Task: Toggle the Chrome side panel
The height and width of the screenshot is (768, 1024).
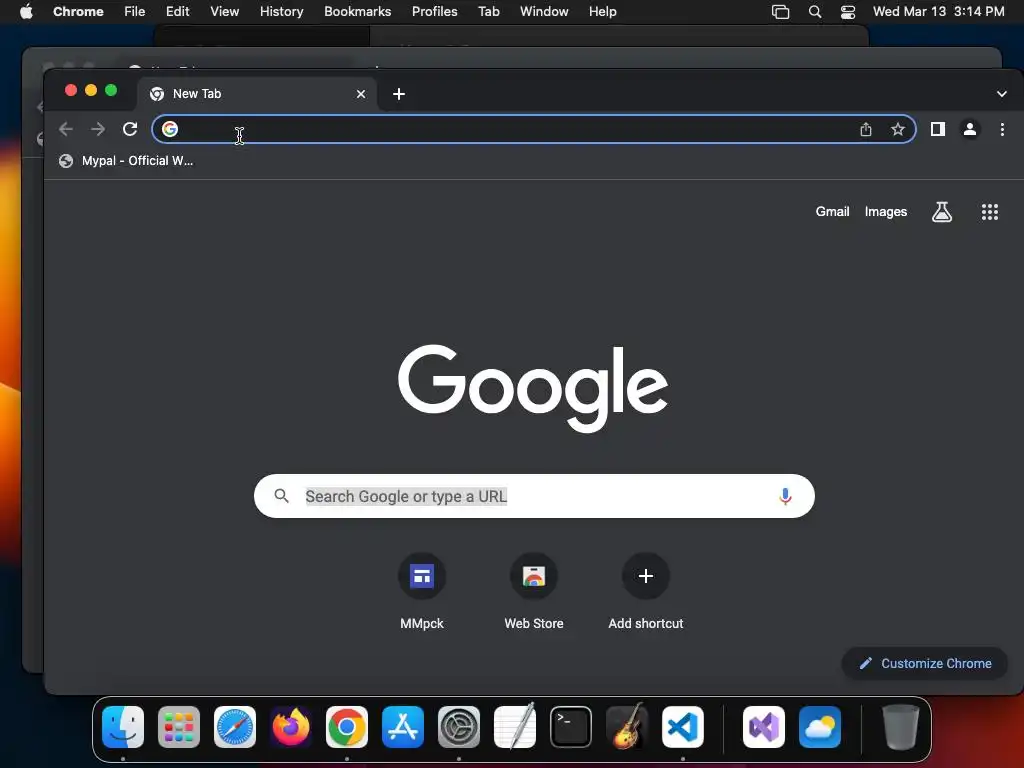Action: 938,129
